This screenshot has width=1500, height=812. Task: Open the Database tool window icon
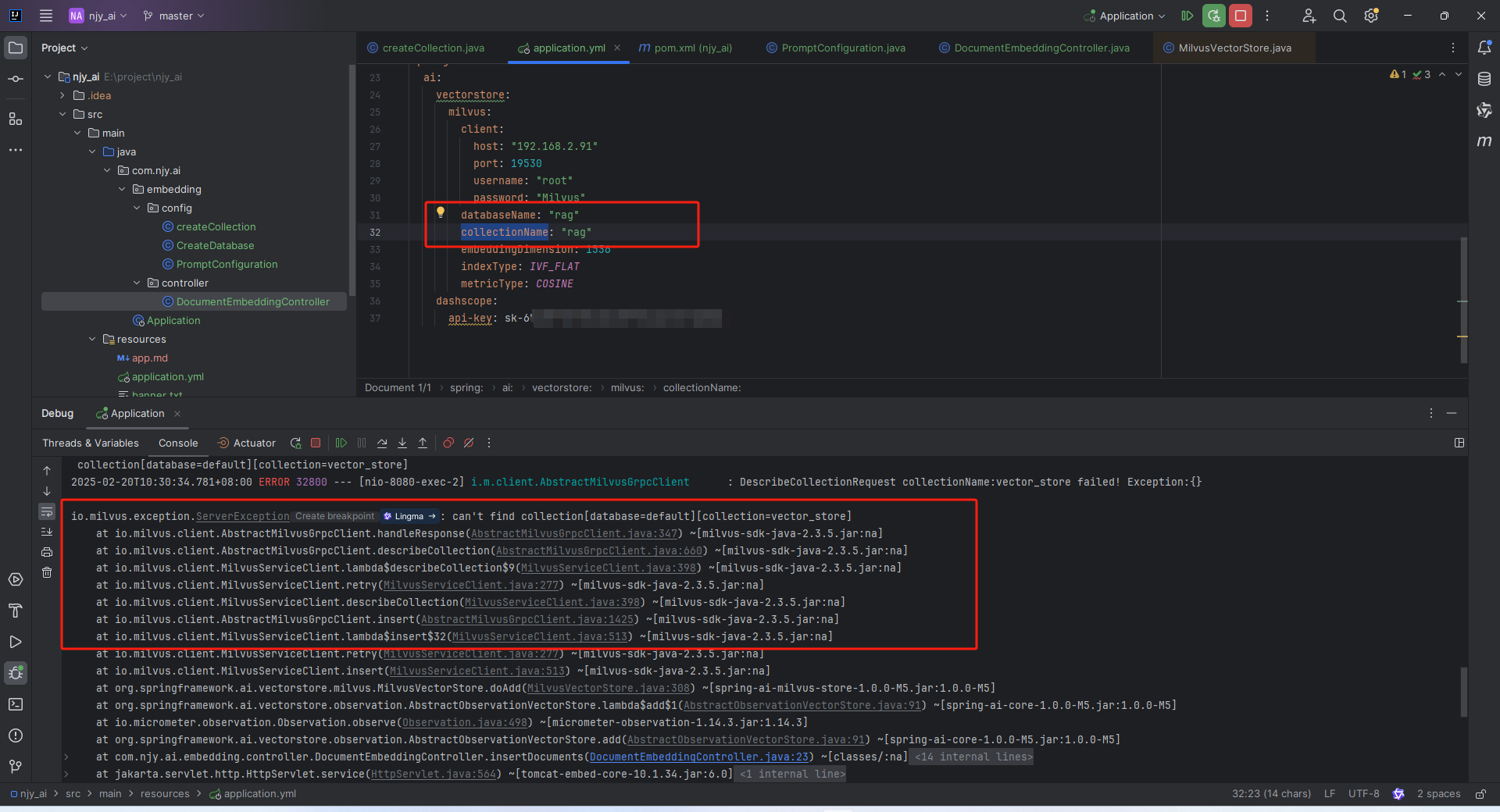coord(1484,79)
